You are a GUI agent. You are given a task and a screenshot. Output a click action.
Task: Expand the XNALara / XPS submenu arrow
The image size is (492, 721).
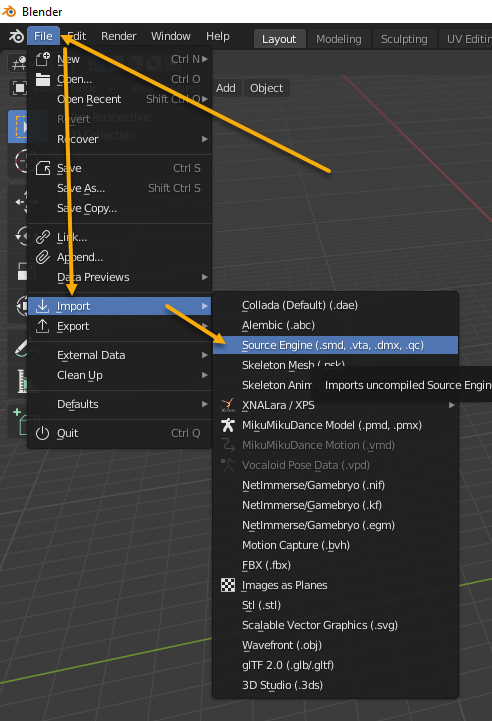click(452, 405)
